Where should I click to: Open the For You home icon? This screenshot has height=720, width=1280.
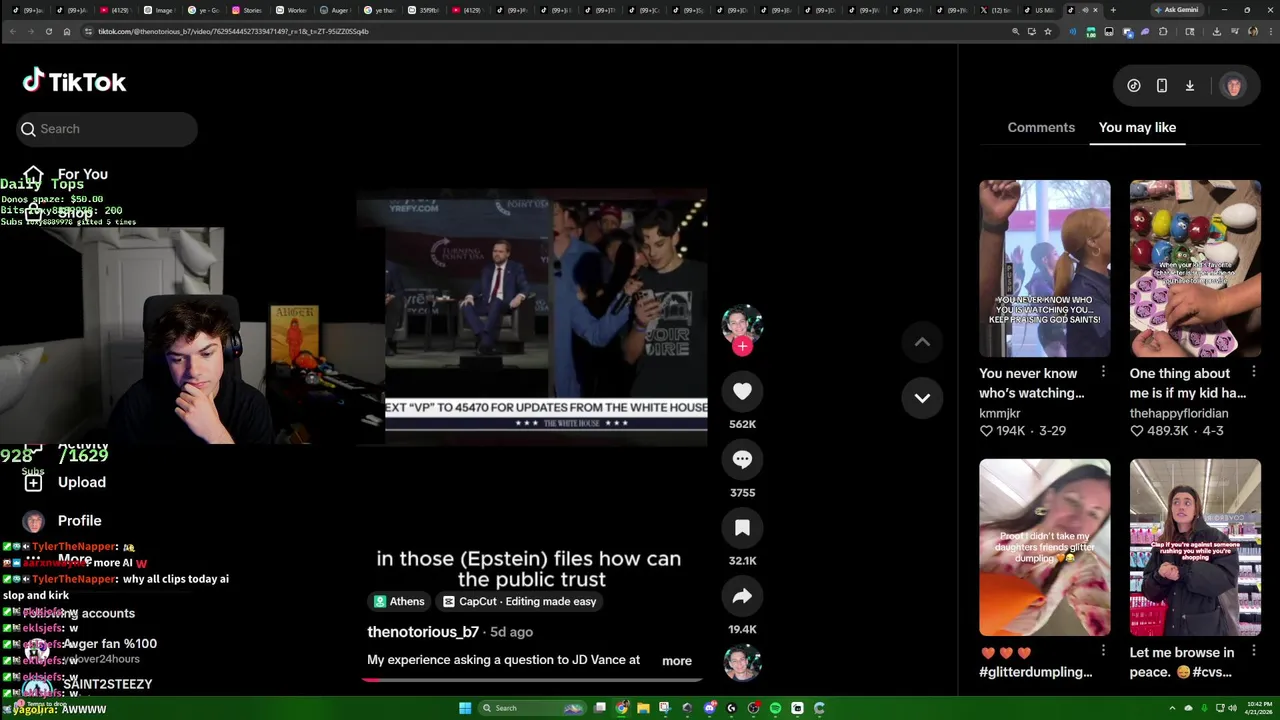tap(33, 174)
